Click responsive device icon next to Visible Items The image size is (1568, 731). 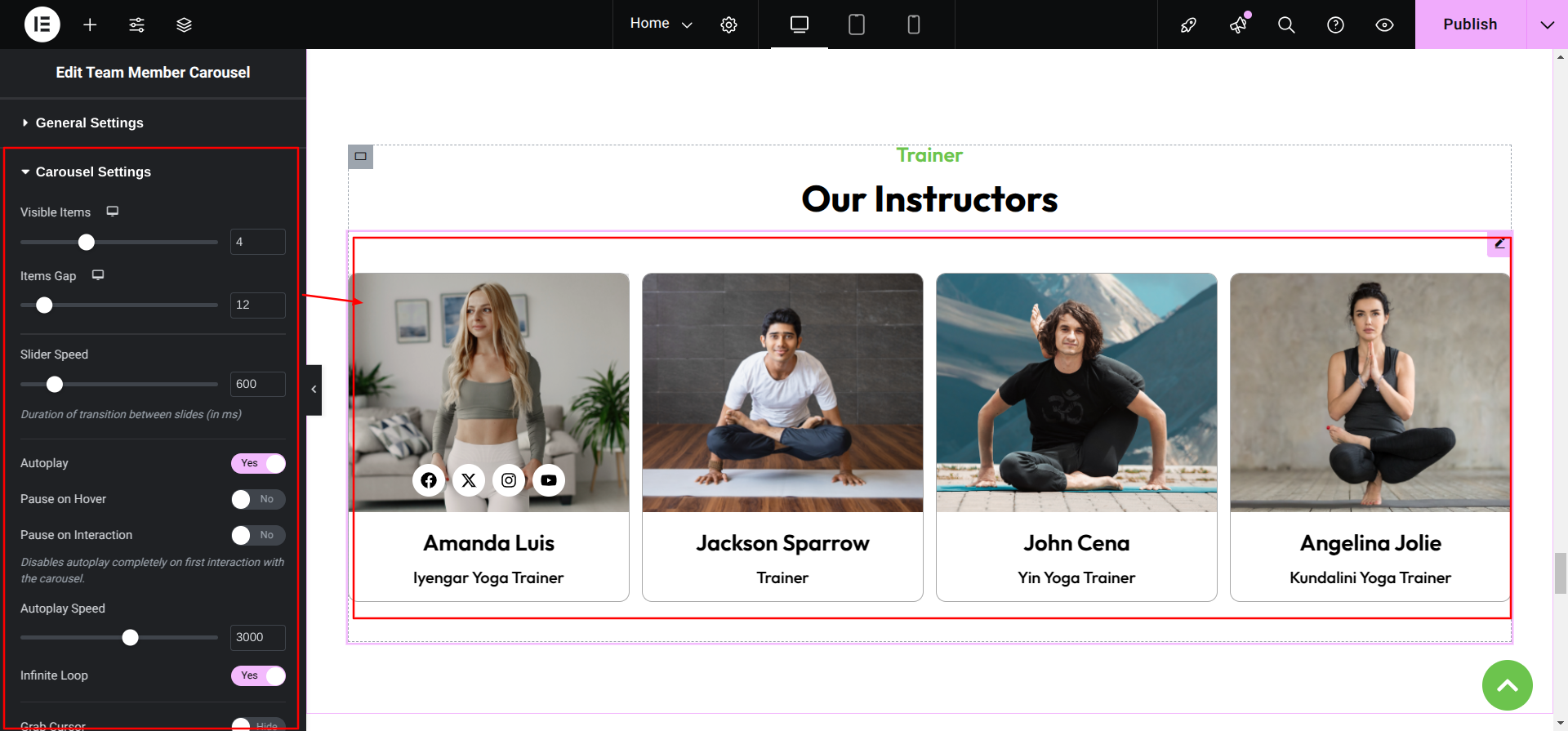coord(113,212)
